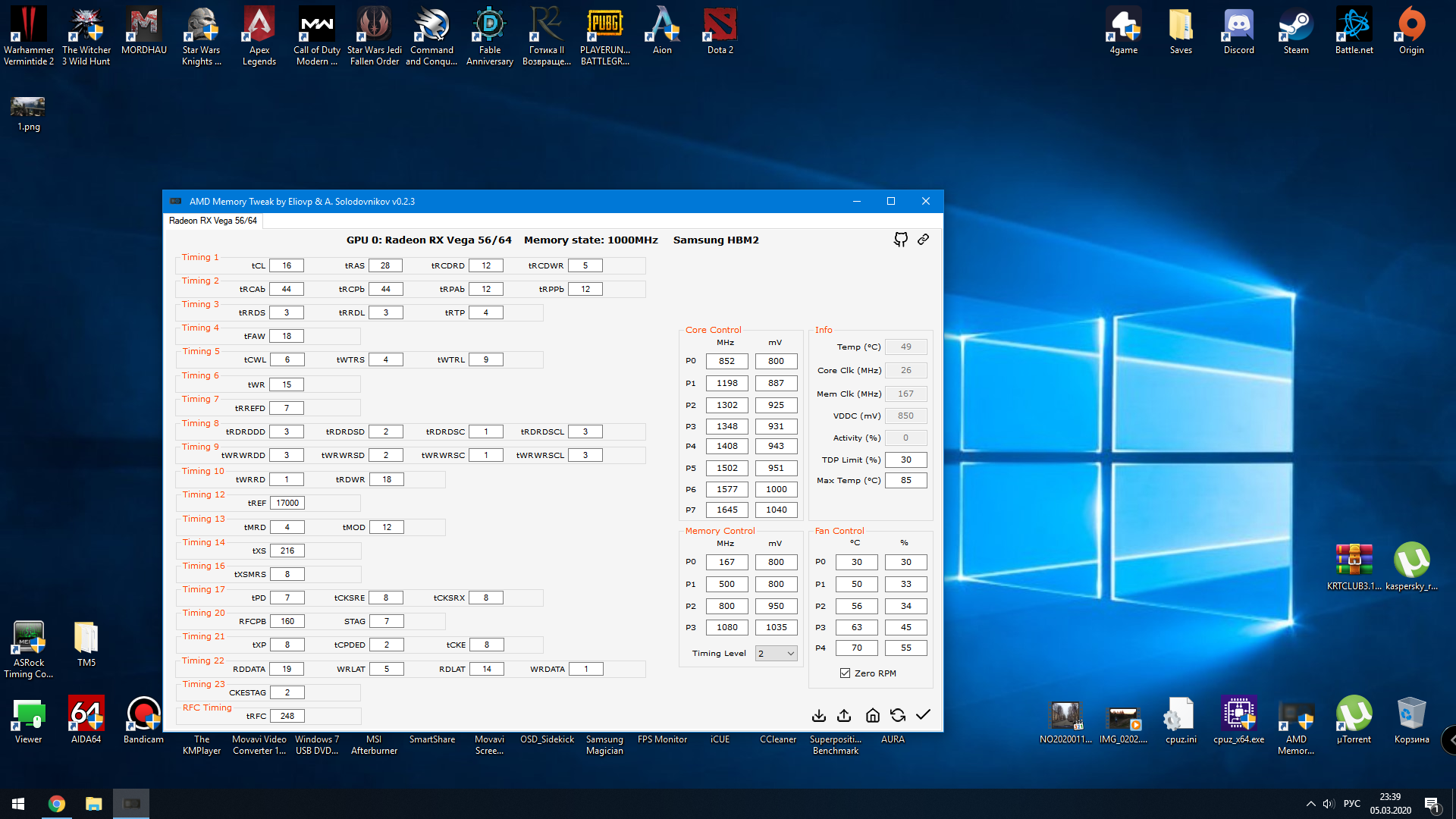Apply settings with the checkmark icon
Screen dimensions: 1456x819
pyautogui.click(x=923, y=715)
